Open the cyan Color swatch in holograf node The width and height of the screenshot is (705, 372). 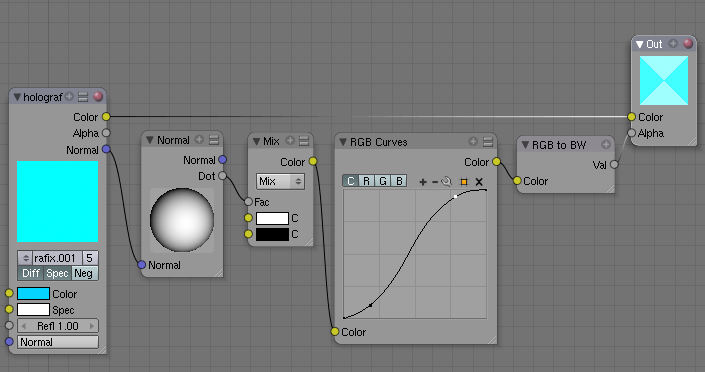click(33, 294)
